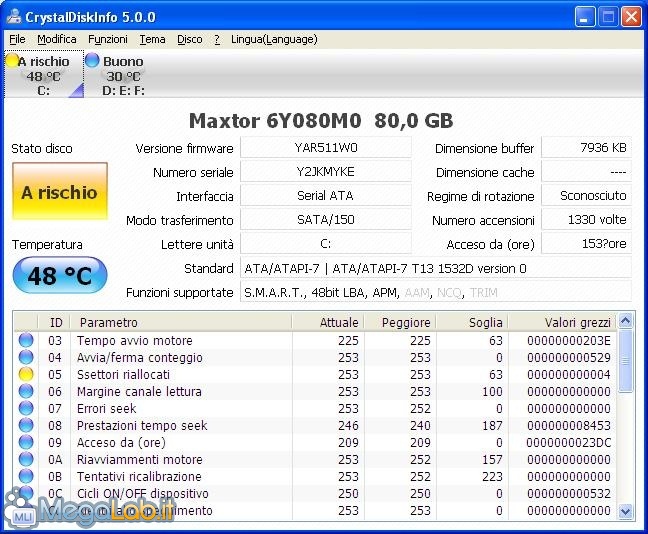Click the Valori grezzi column header
Screen dimensions: 648x534
point(562,322)
